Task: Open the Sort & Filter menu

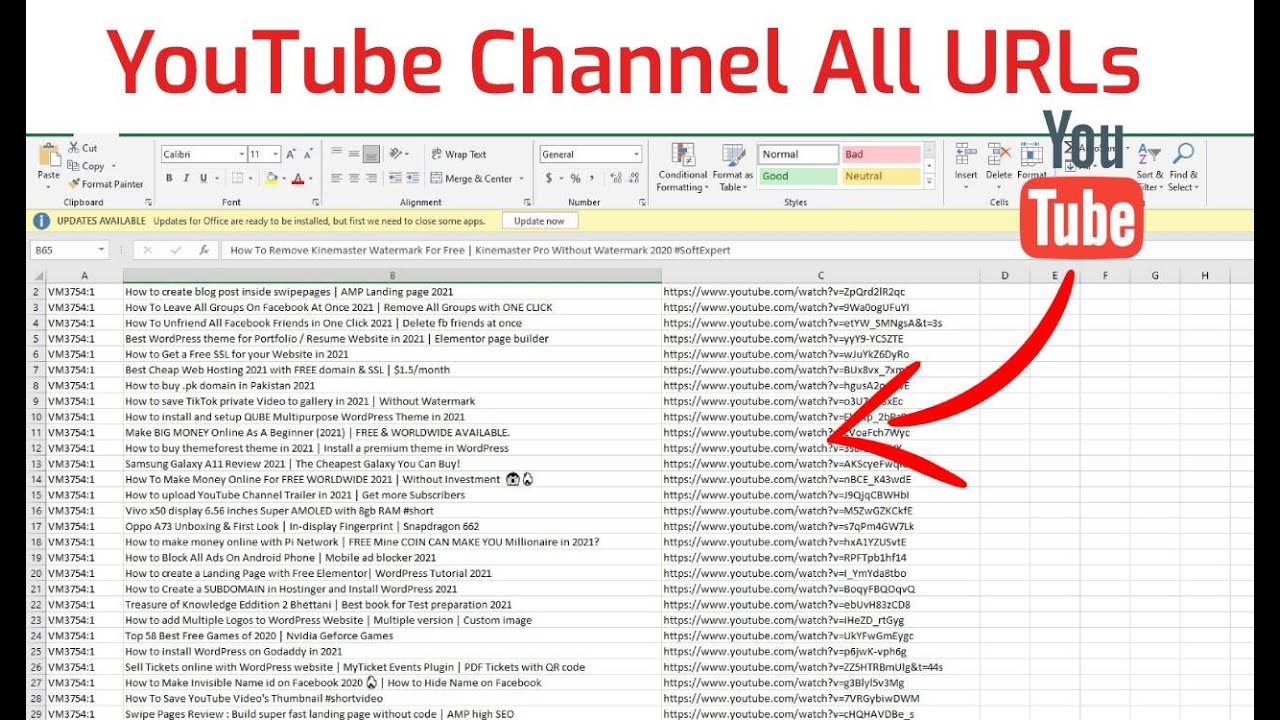Action: [x=1150, y=167]
